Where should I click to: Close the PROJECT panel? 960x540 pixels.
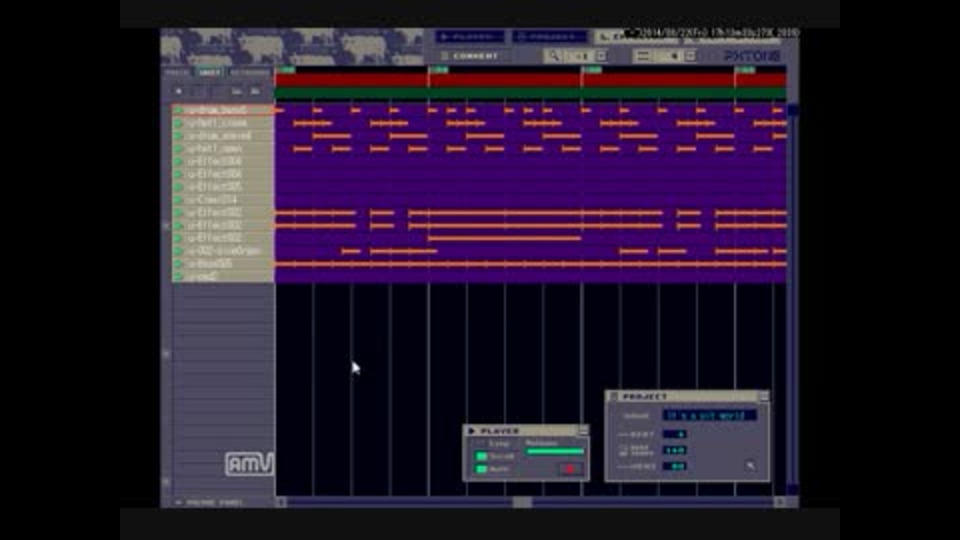coord(763,397)
